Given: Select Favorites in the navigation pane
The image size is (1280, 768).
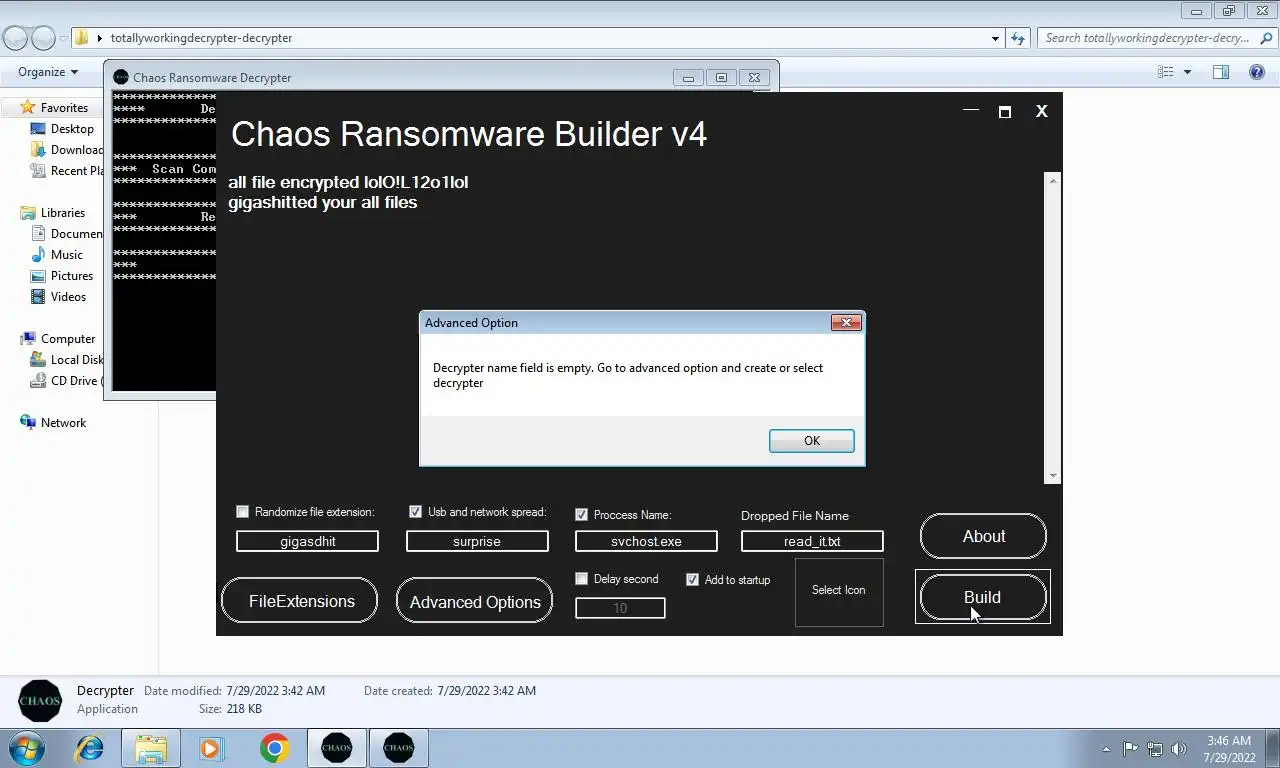Looking at the screenshot, I should (x=64, y=107).
